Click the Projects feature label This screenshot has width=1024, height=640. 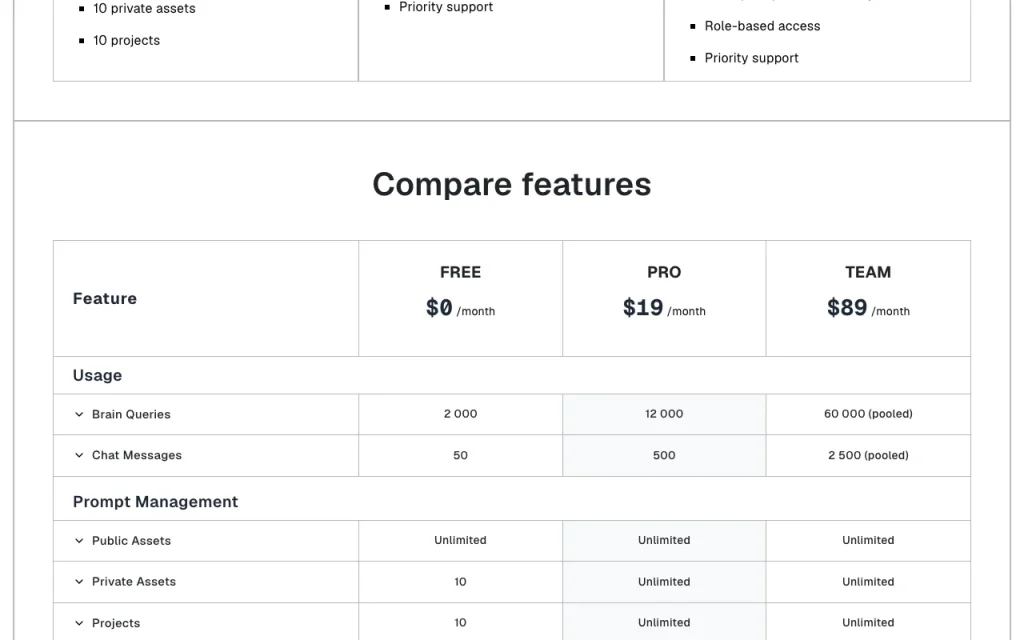tap(116, 623)
